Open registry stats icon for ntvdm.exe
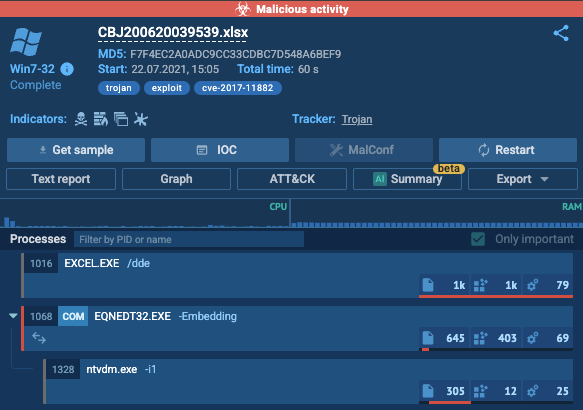 pyautogui.click(x=480, y=391)
